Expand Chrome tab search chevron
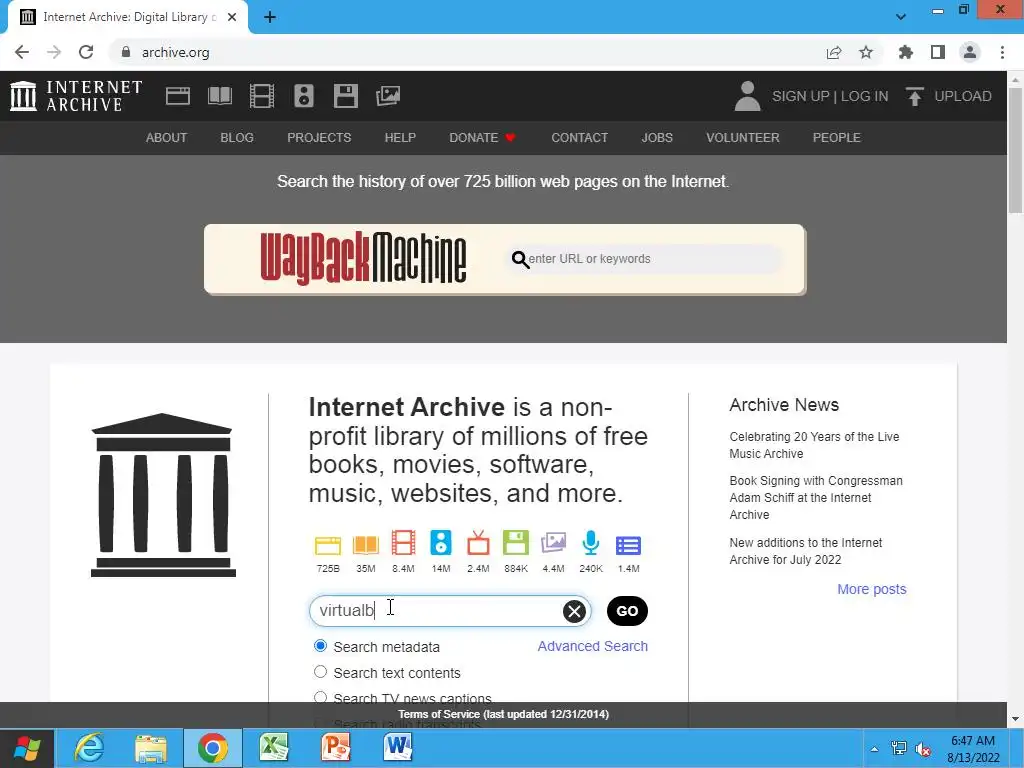 [901, 16]
